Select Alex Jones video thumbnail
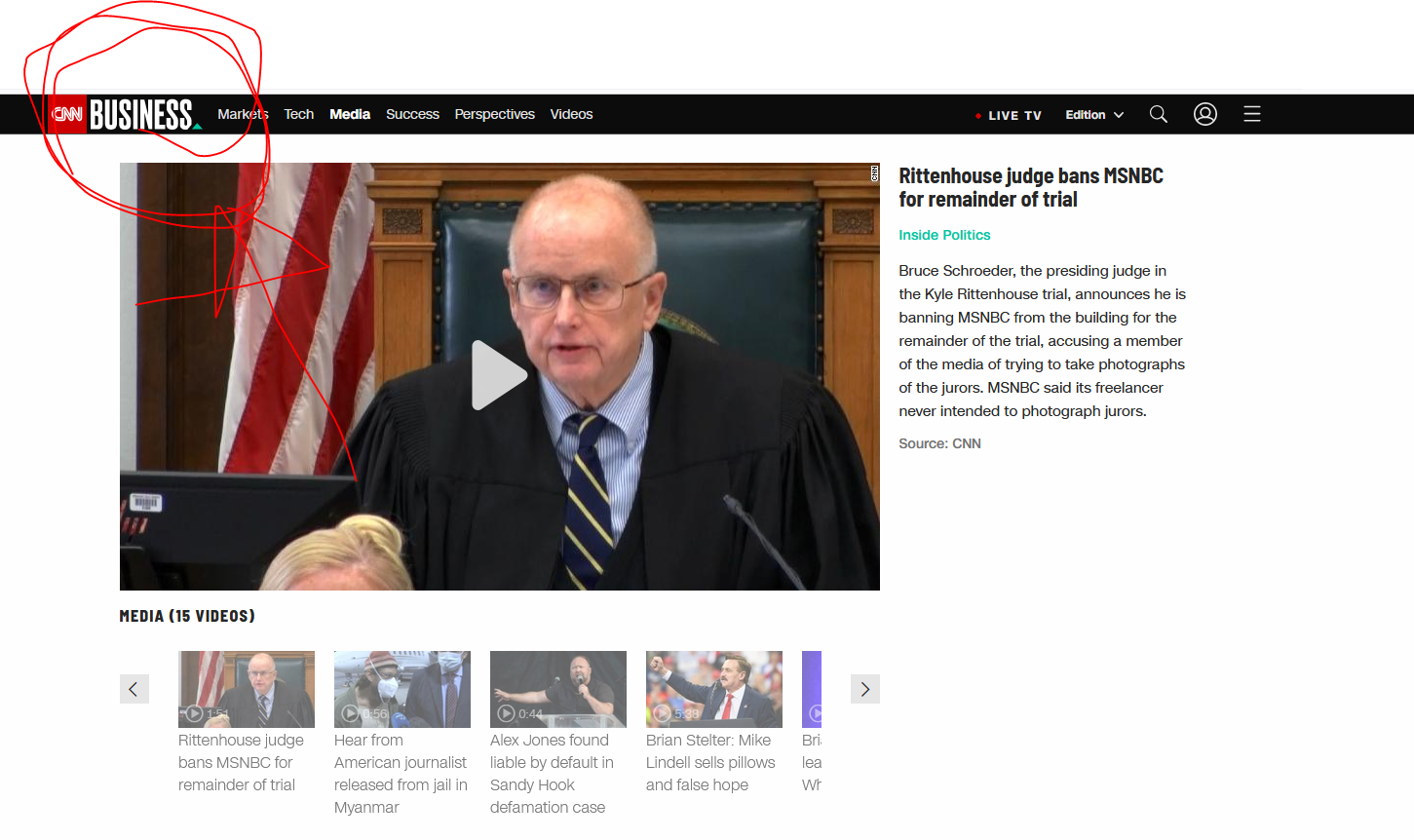The image size is (1414, 840). (558, 689)
